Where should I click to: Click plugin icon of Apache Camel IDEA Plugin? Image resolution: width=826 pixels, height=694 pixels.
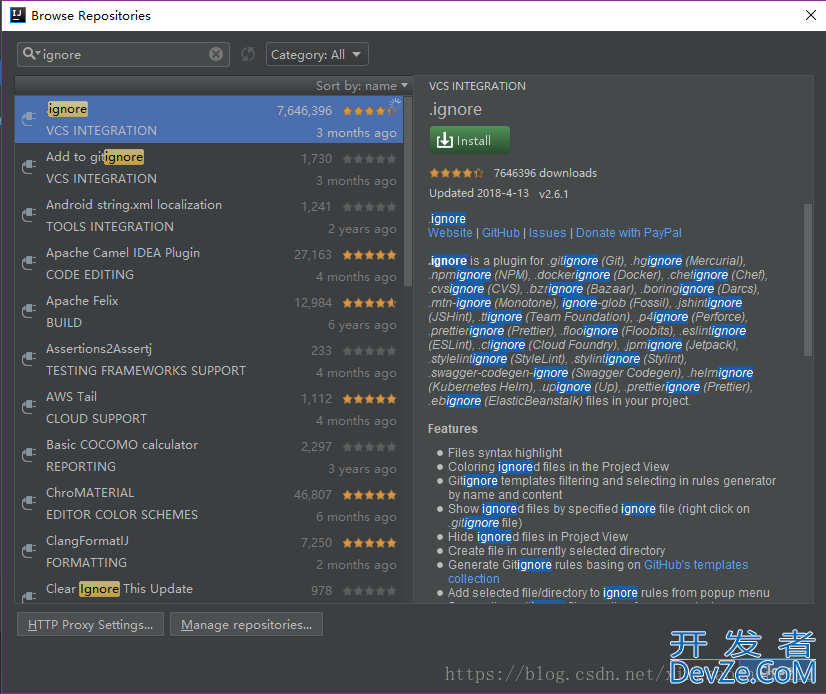tap(29, 263)
